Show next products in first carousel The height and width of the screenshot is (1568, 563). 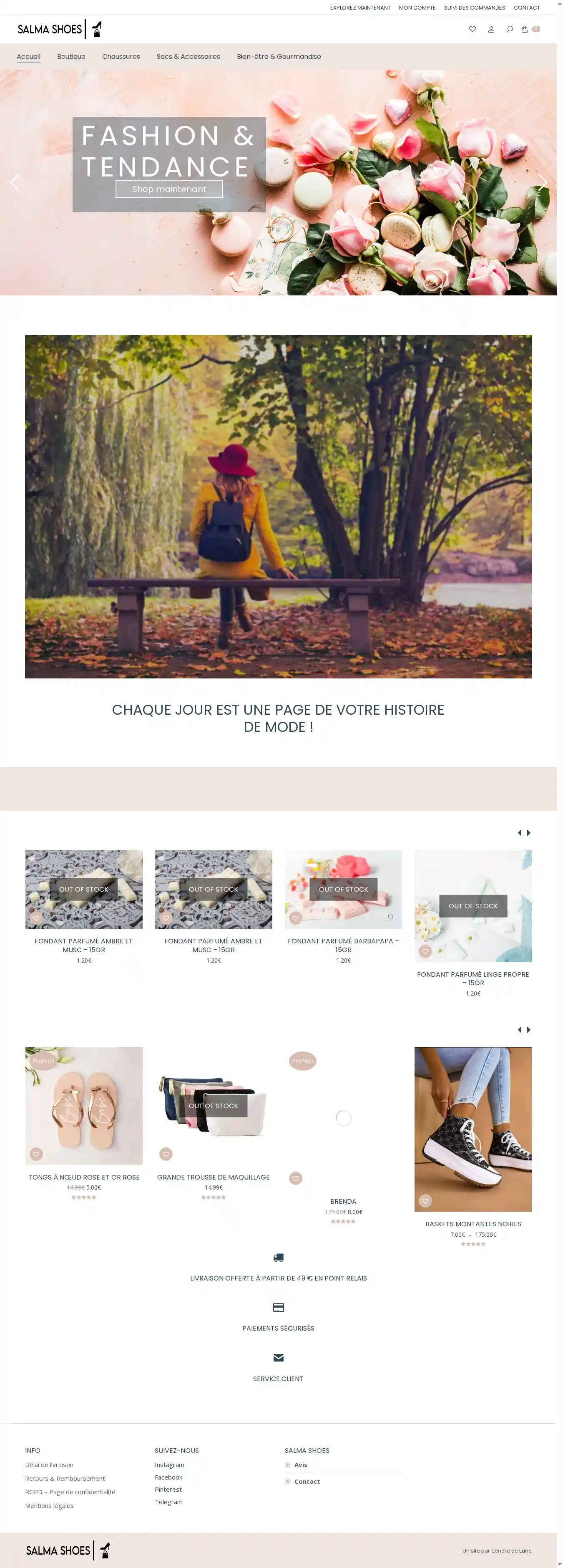coord(528,833)
